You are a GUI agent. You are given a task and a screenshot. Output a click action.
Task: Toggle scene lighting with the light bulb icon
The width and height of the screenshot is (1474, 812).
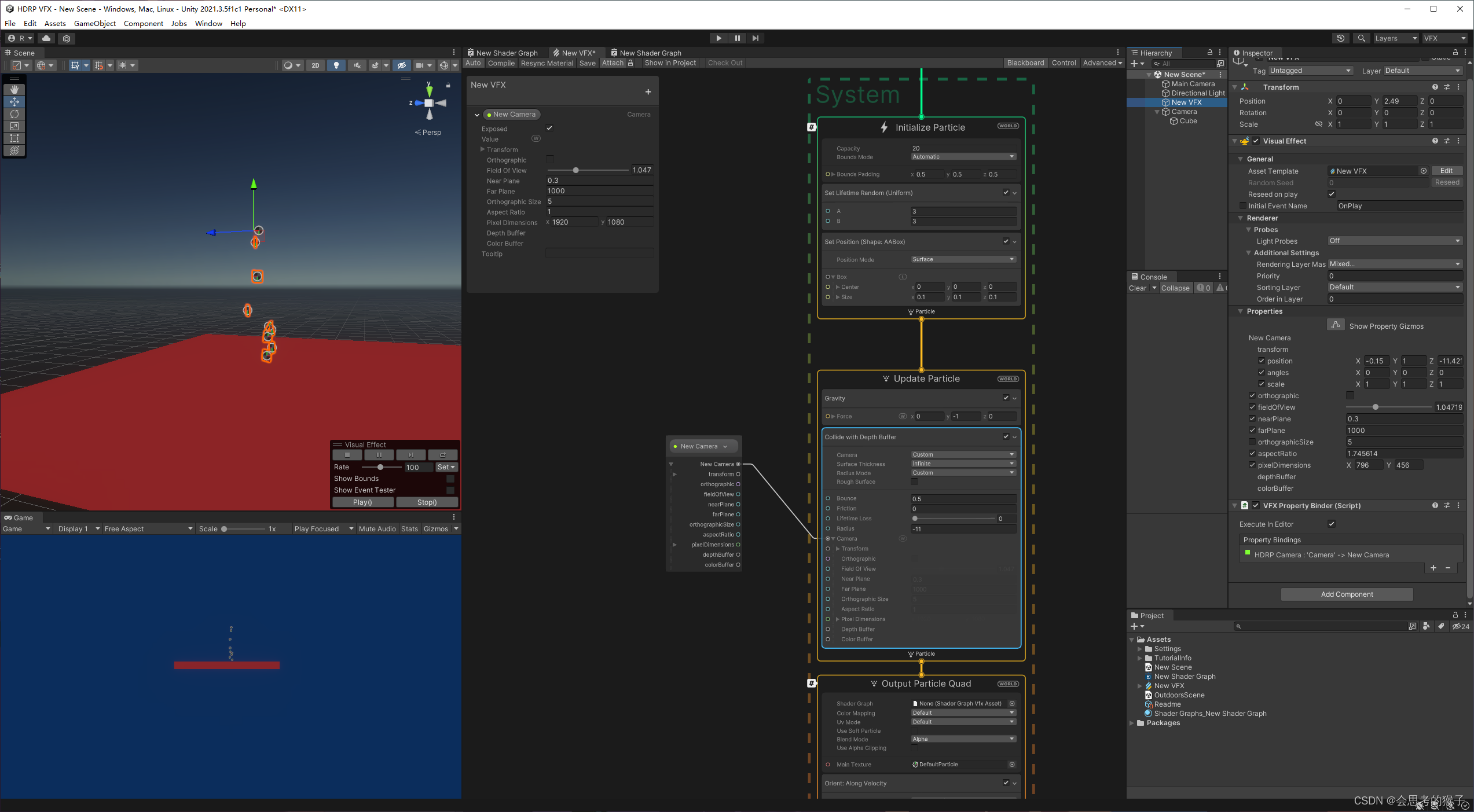336,65
